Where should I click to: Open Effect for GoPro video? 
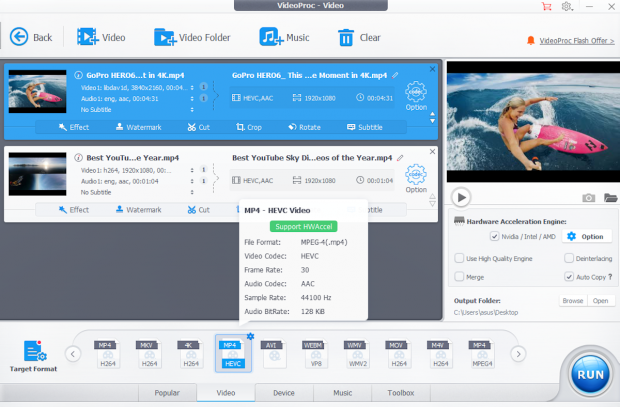(x=74, y=127)
